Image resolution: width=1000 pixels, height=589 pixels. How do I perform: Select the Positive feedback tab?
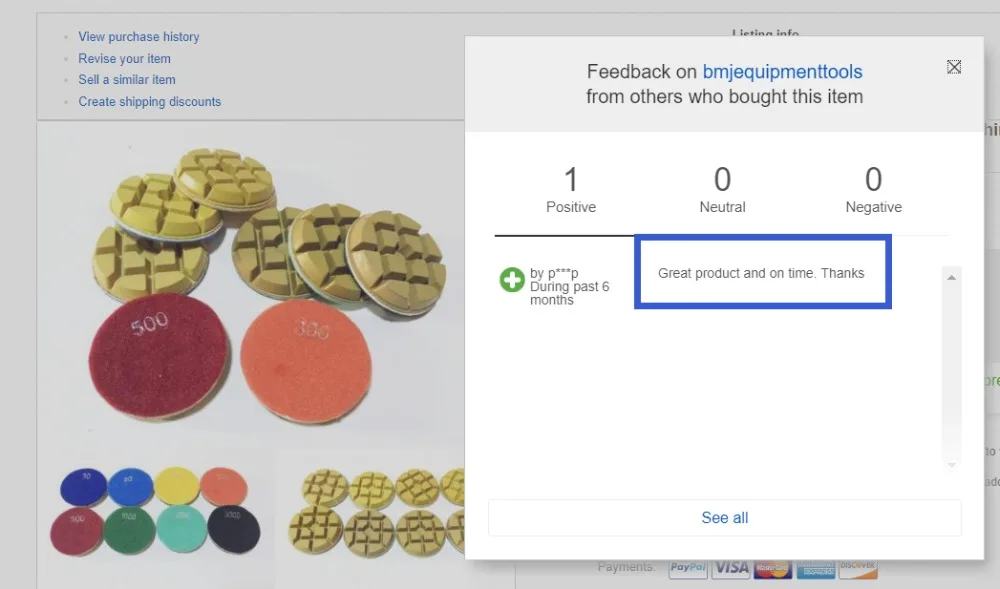(571, 189)
